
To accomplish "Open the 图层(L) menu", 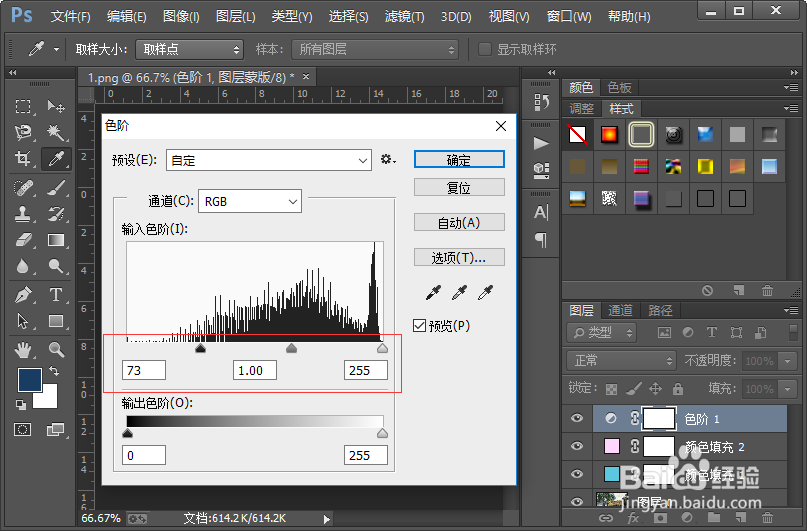I will pos(235,17).
